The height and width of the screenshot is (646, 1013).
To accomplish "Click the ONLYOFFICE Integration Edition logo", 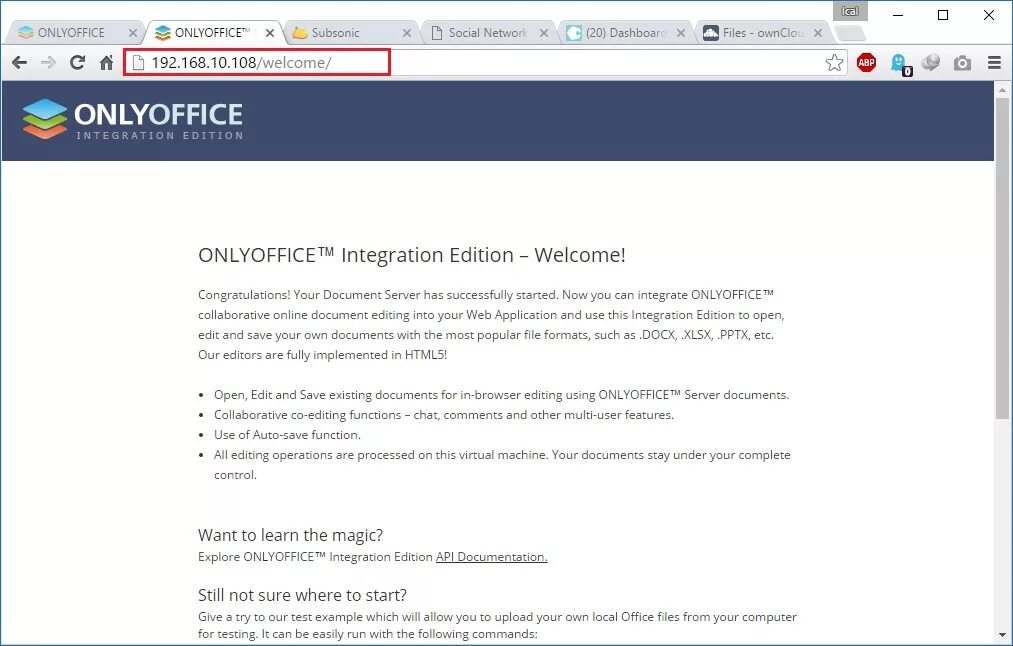I will tap(133, 120).
